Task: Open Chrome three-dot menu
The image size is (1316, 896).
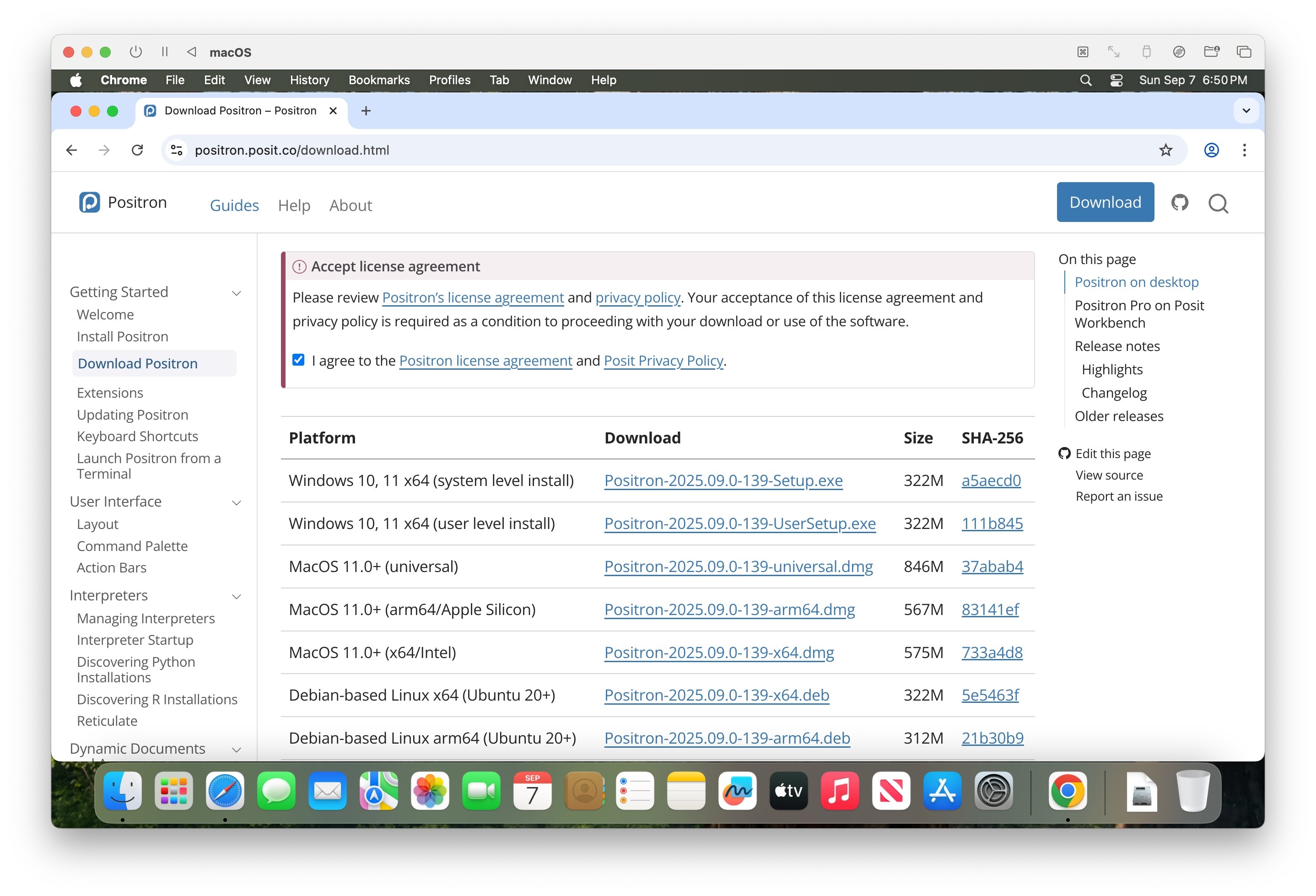Action: pos(1244,150)
